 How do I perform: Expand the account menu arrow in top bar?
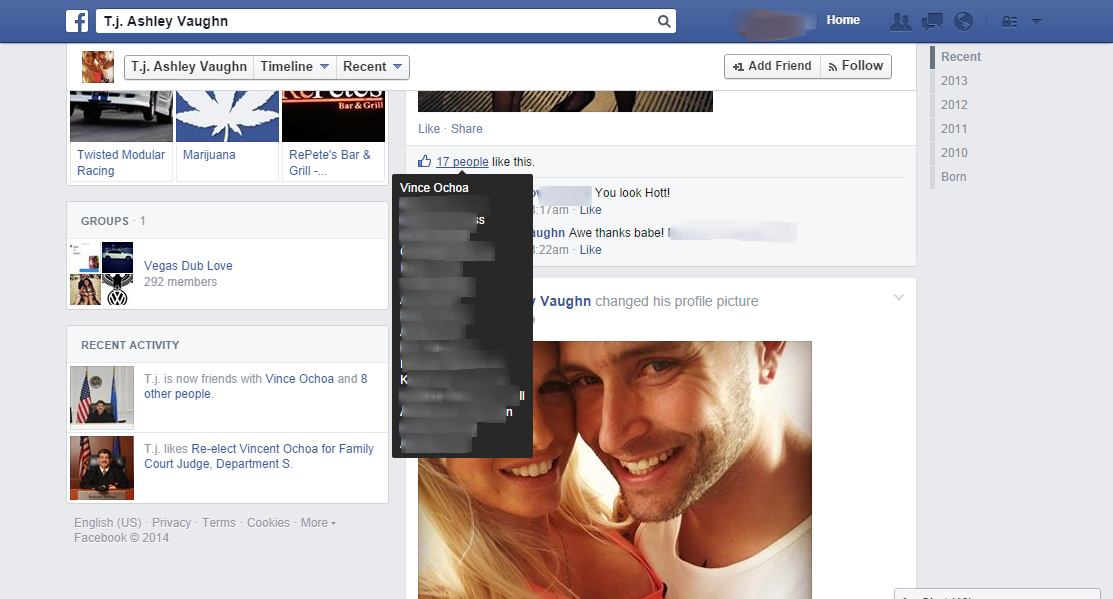pyautogui.click(x=1036, y=21)
